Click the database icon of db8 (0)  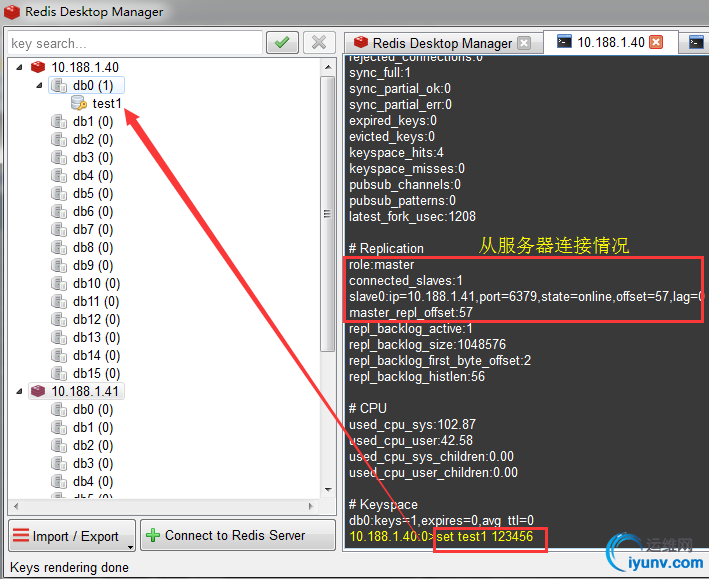59,248
